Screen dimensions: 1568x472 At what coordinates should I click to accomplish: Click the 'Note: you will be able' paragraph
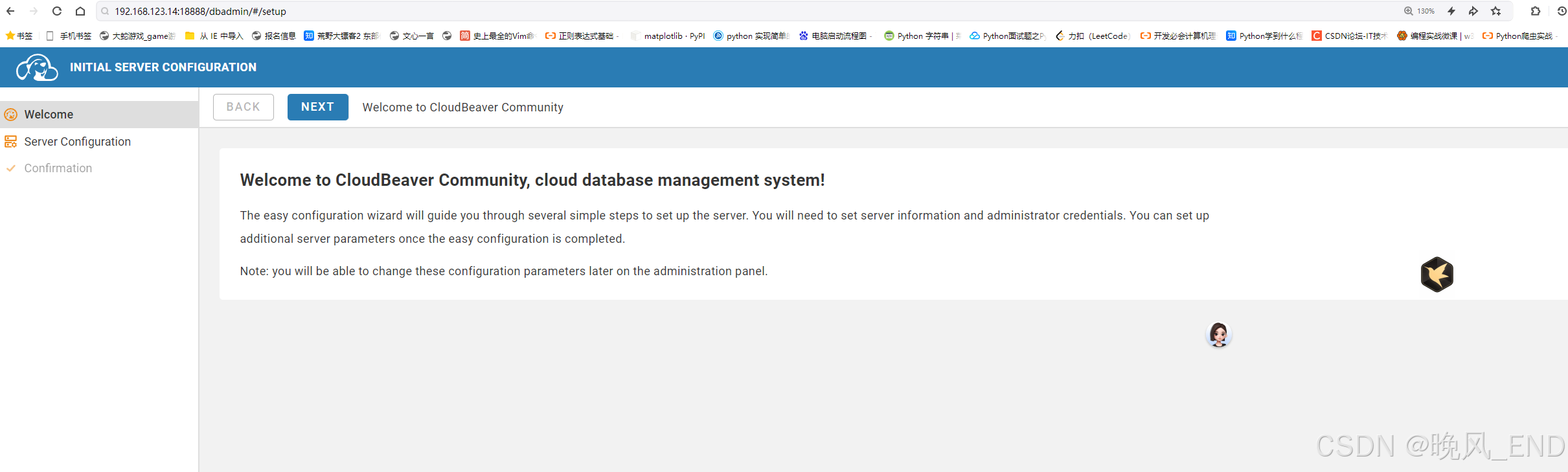pos(504,271)
